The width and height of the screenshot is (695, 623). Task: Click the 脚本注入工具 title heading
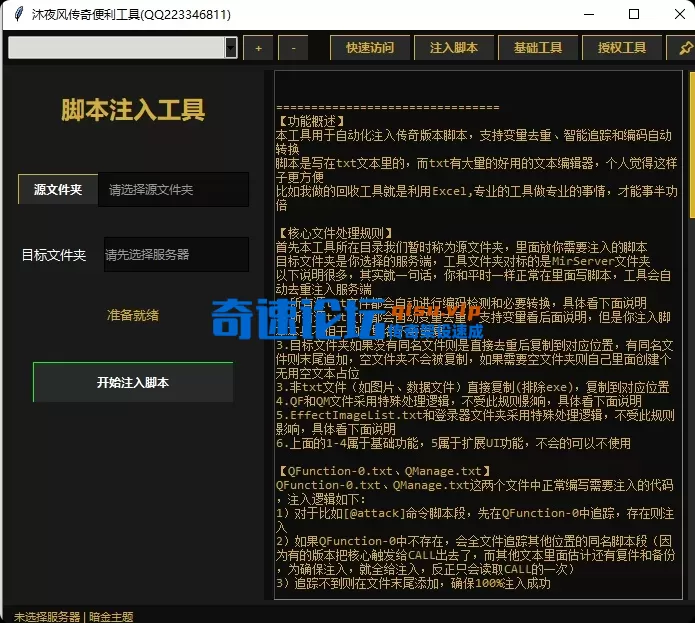pos(133,110)
